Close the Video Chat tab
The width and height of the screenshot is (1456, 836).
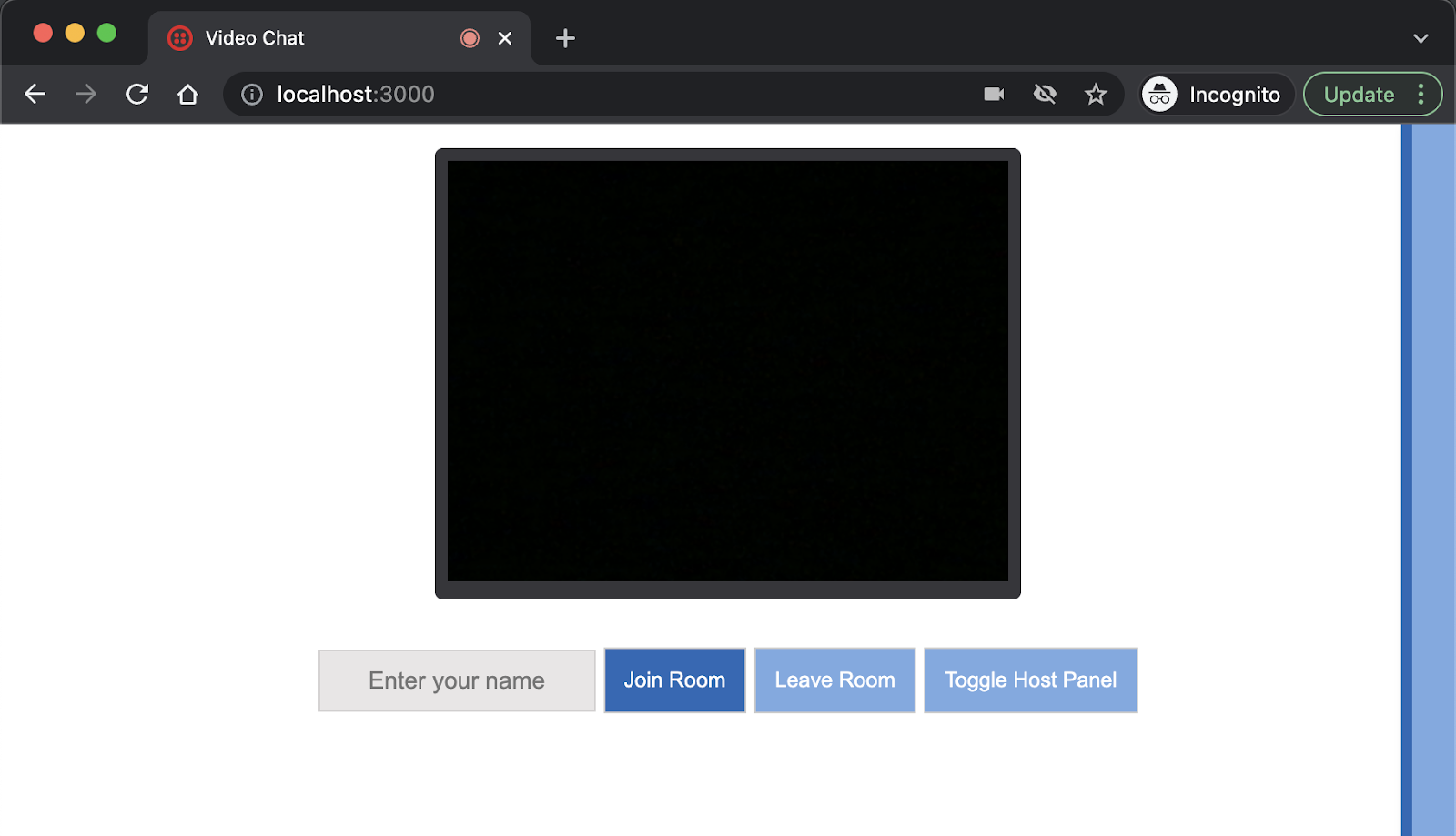tap(505, 38)
